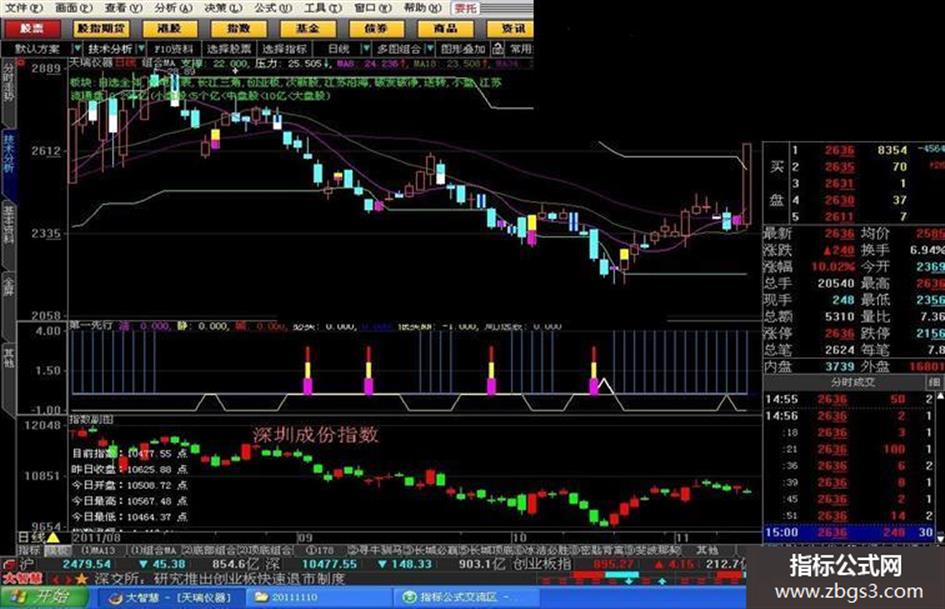Click 选择股票 toolbar item

click(x=229, y=49)
